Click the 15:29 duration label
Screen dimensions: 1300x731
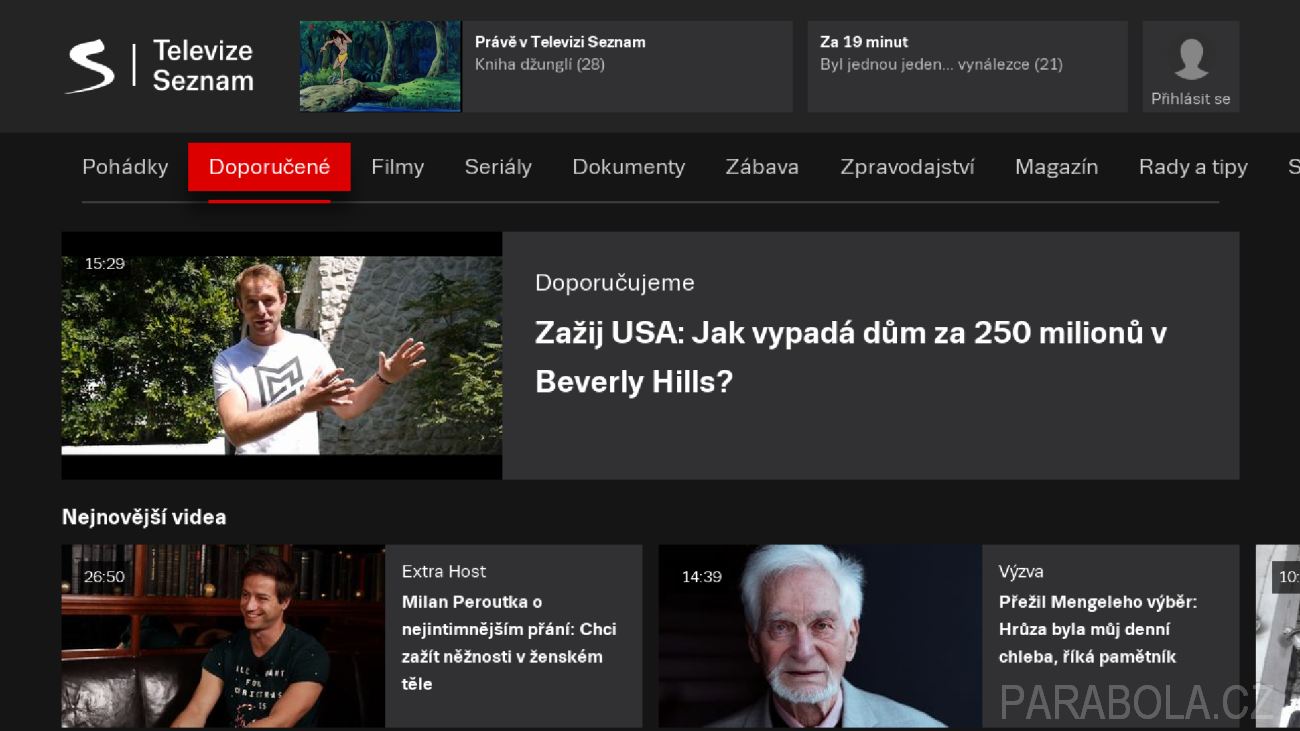(x=104, y=264)
